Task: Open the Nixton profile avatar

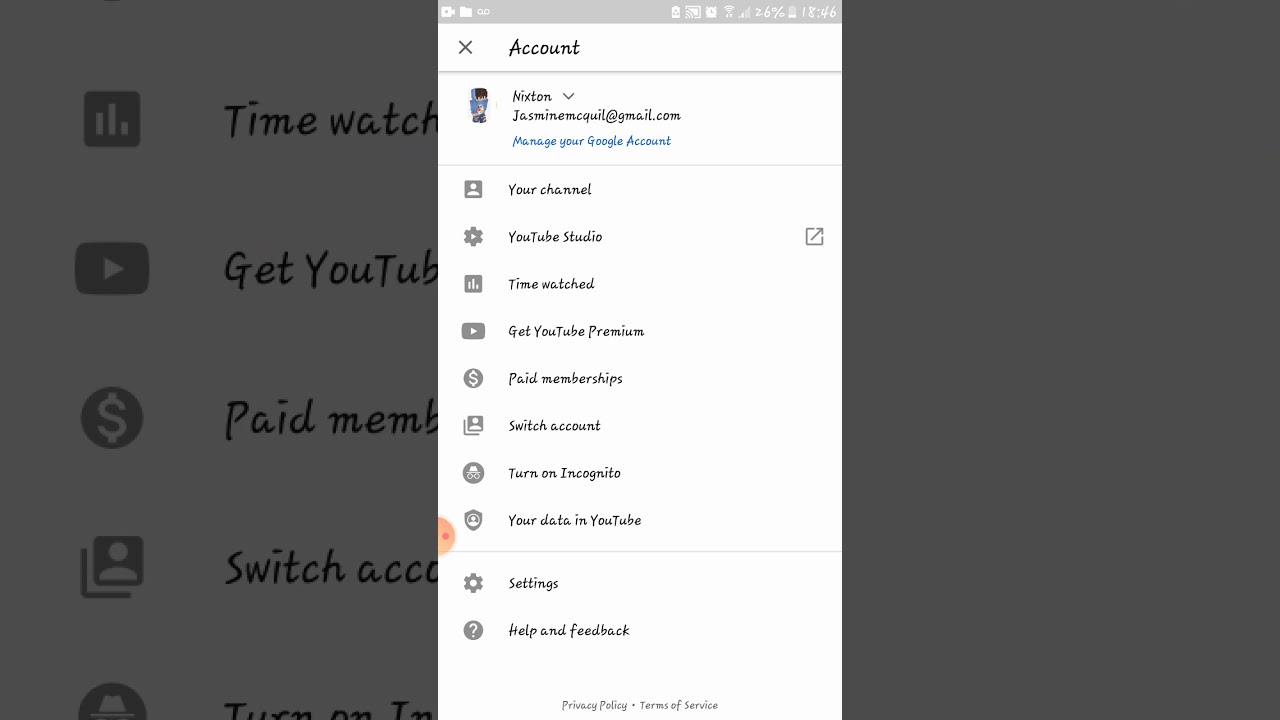Action: click(480, 105)
